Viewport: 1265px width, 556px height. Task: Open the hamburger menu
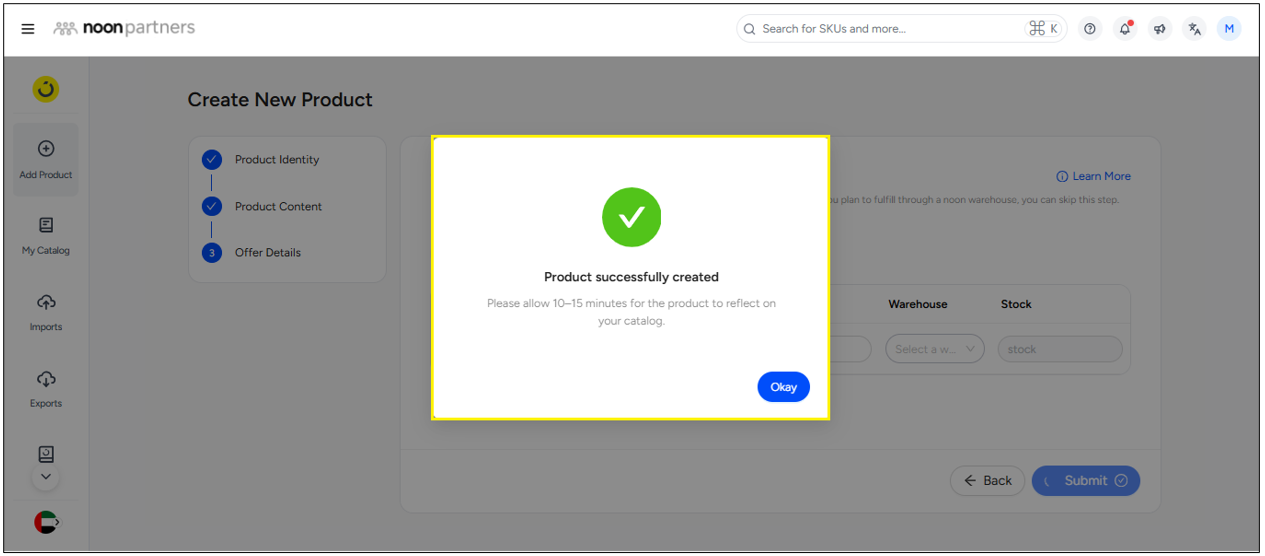click(x=28, y=29)
